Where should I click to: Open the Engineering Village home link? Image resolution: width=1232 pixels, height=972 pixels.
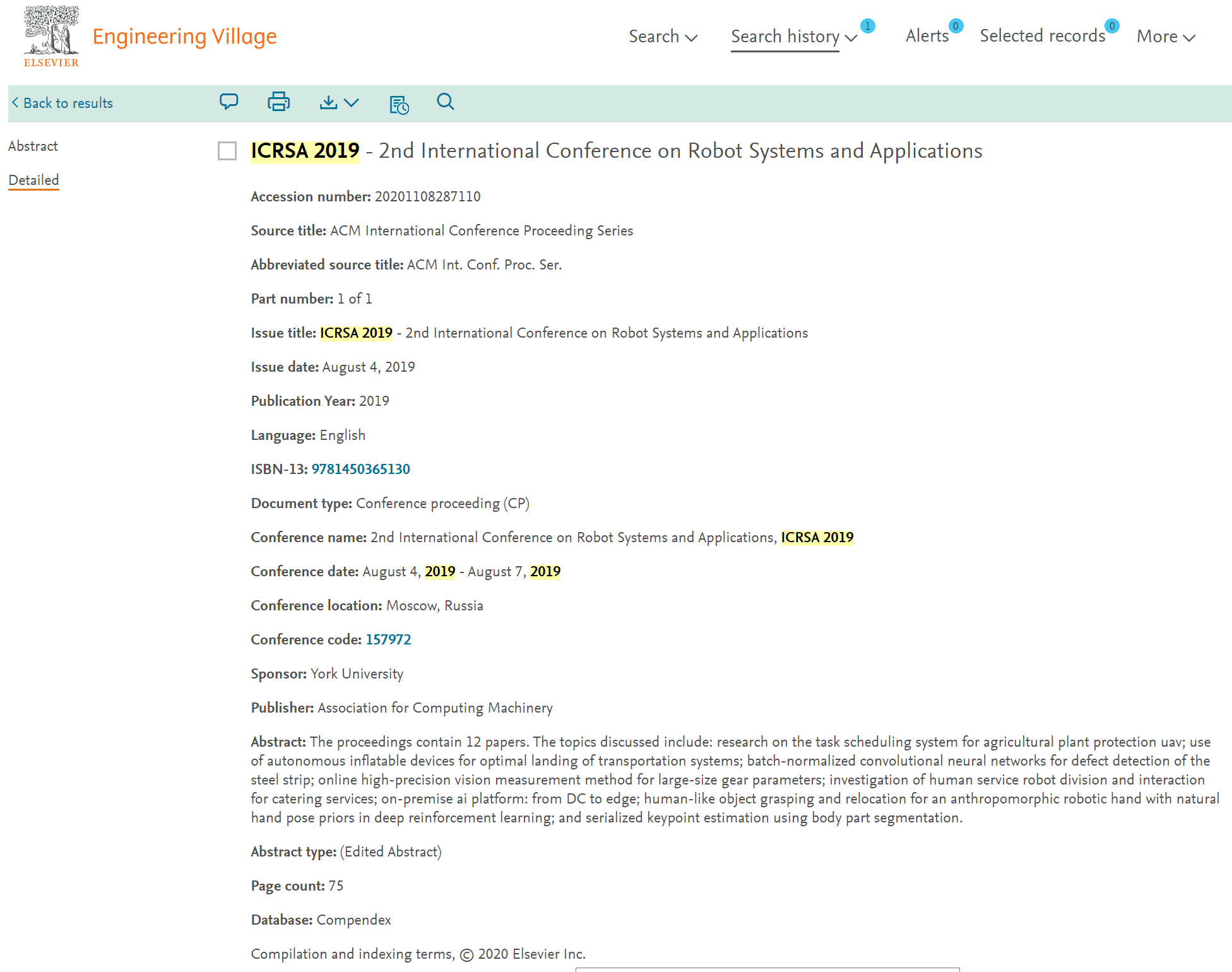pos(184,37)
